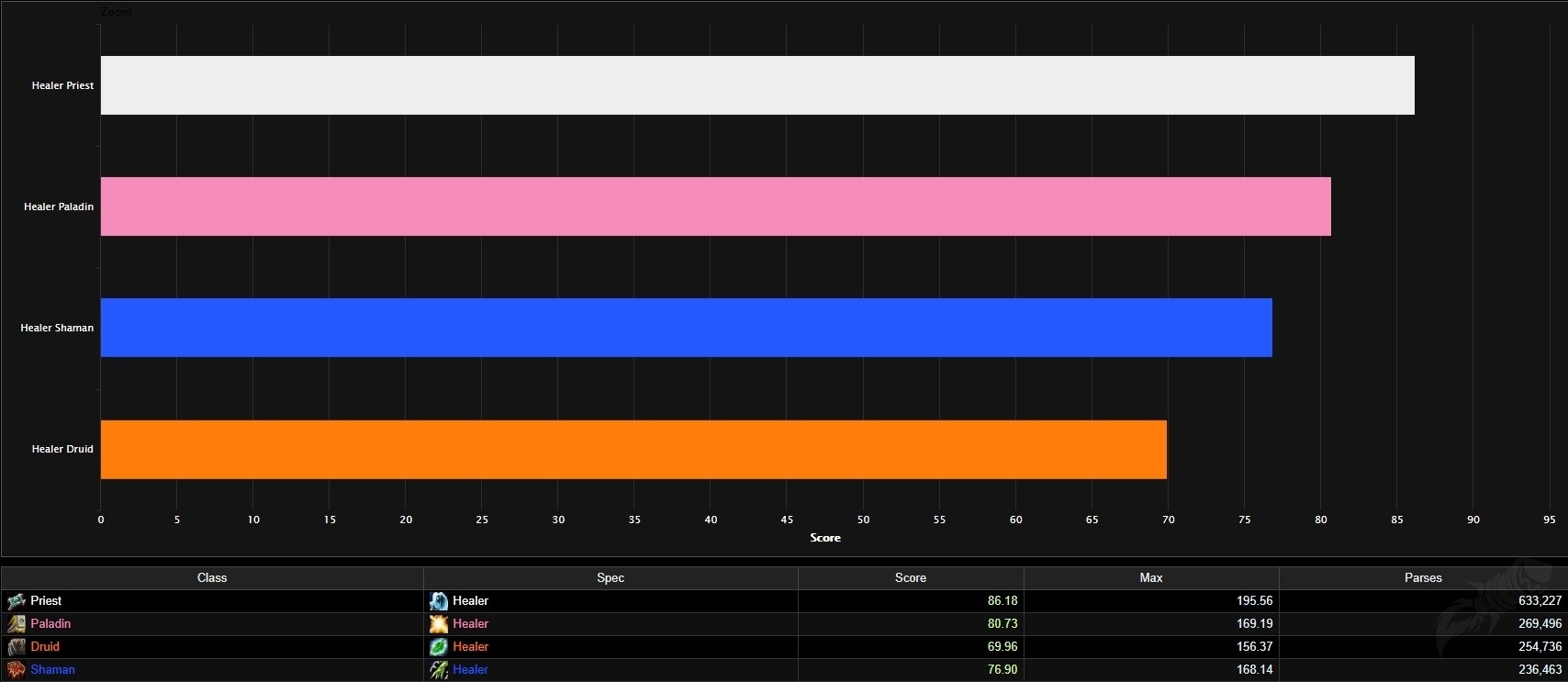Click the Shaman class icon in table
The width and height of the screenshot is (1568, 682).
click(17, 670)
